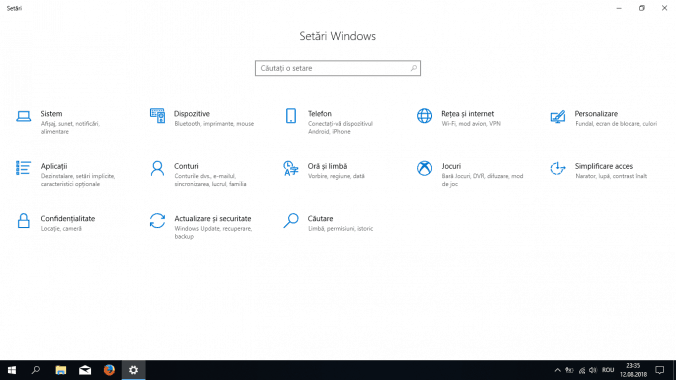Click the search magnifier in settings box
Screen dimensions: 676x380
[413, 68]
